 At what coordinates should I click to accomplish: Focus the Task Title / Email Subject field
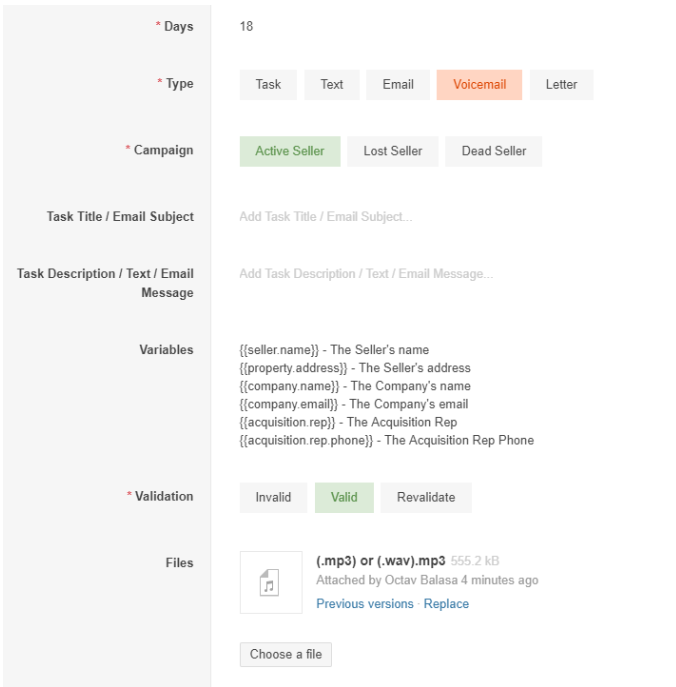pyautogui.click(x=442, y=217)
